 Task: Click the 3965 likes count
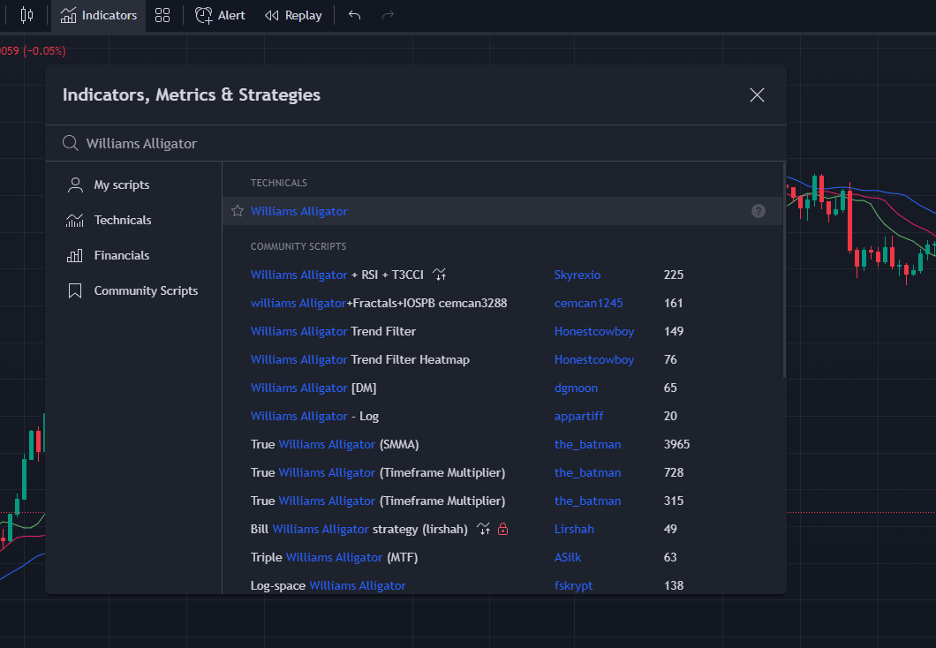(x=677, y=445)
